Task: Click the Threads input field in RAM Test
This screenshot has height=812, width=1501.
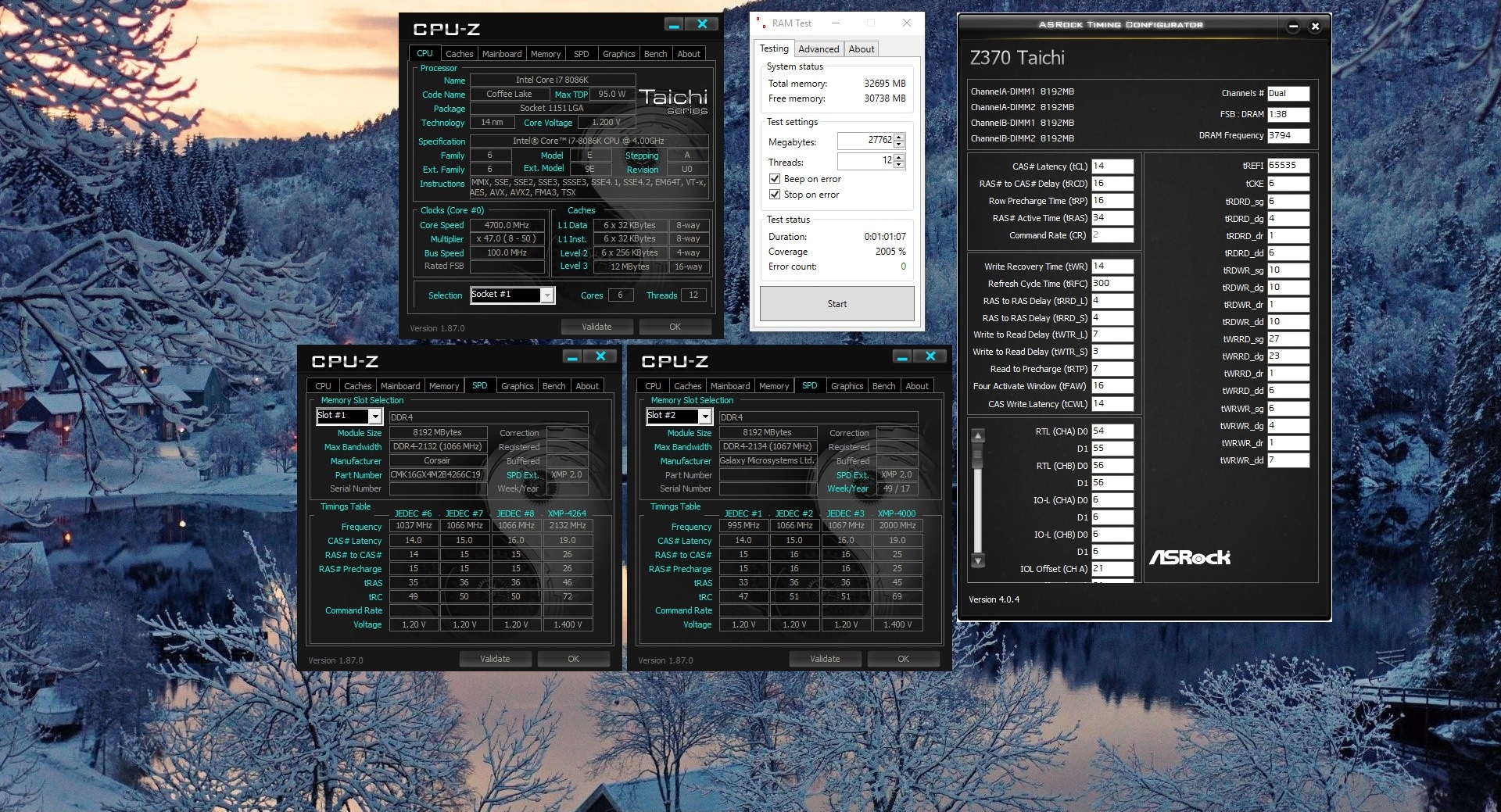Action: click(x=865, y=161)
